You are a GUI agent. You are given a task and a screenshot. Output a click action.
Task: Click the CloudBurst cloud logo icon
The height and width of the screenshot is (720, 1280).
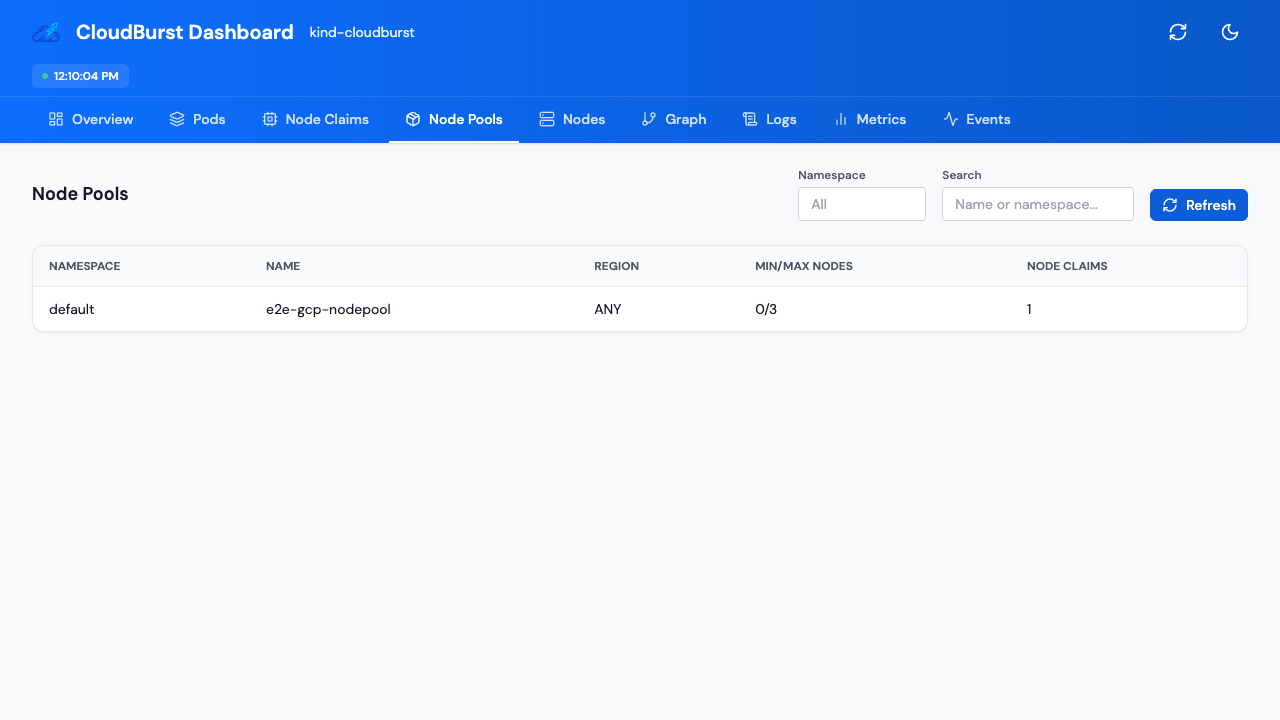point(46,32)
